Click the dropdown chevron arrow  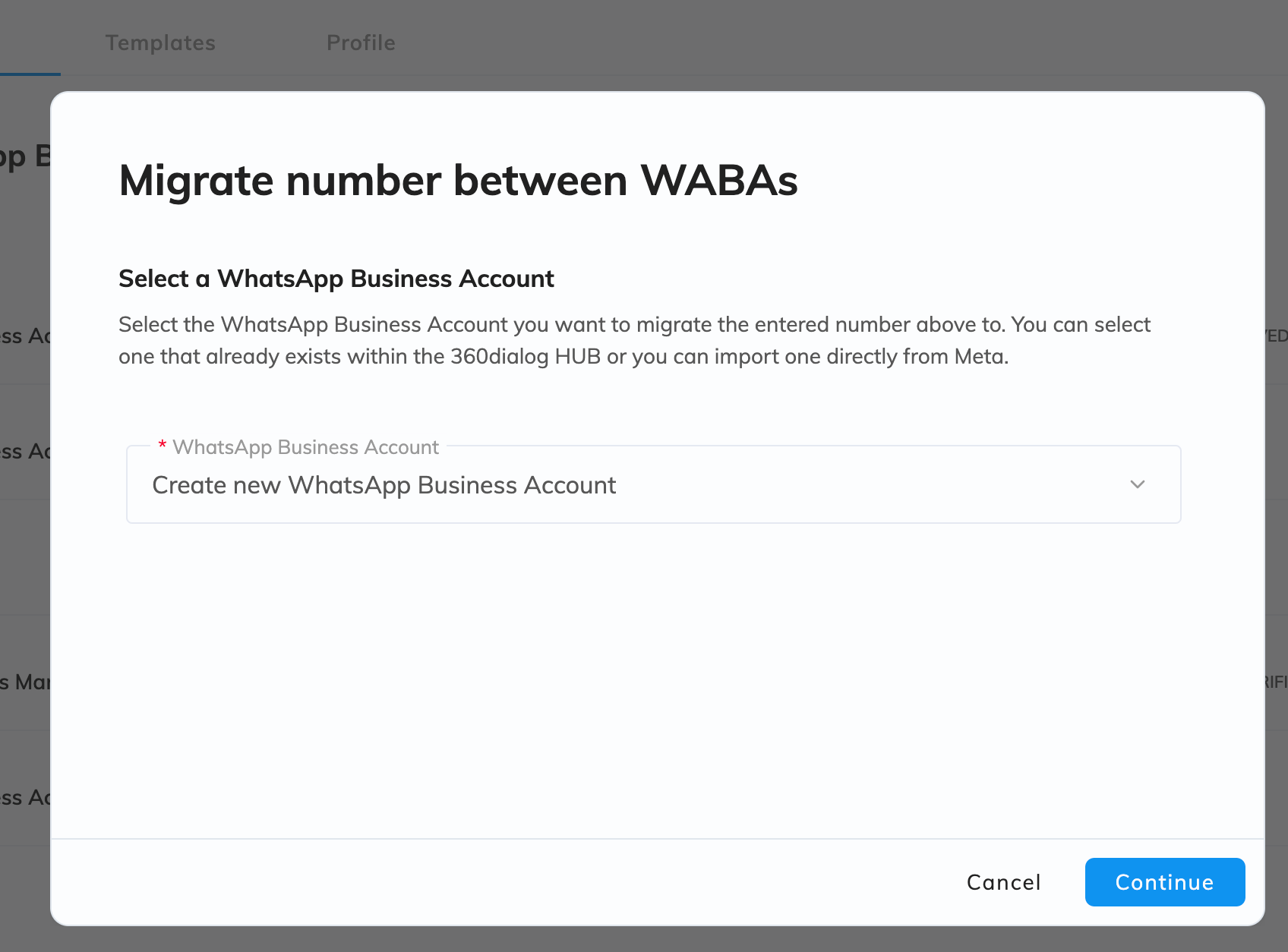[x=1138, y=484]
